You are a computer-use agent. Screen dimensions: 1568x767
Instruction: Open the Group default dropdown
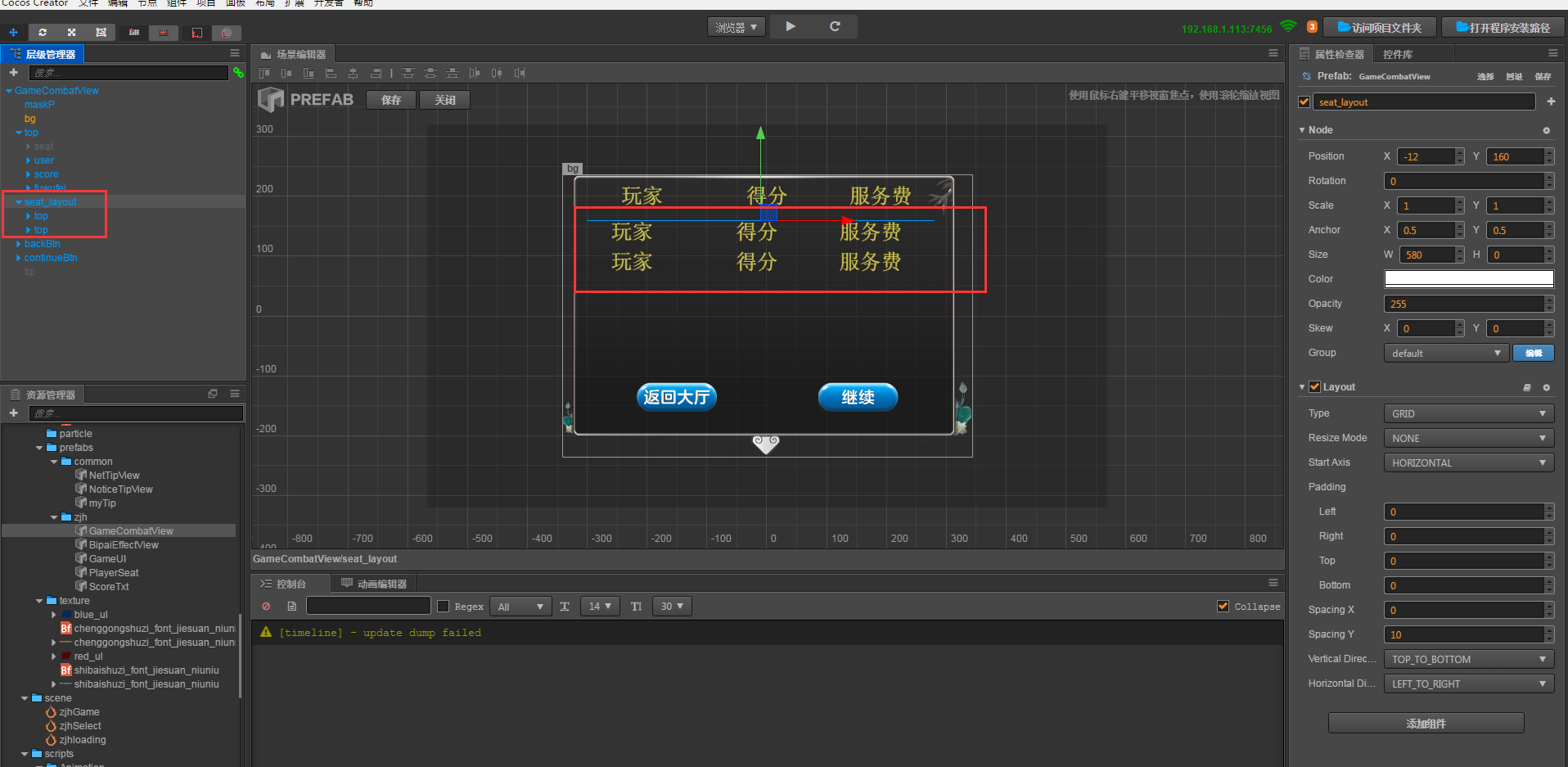(x=1446, y=353)
